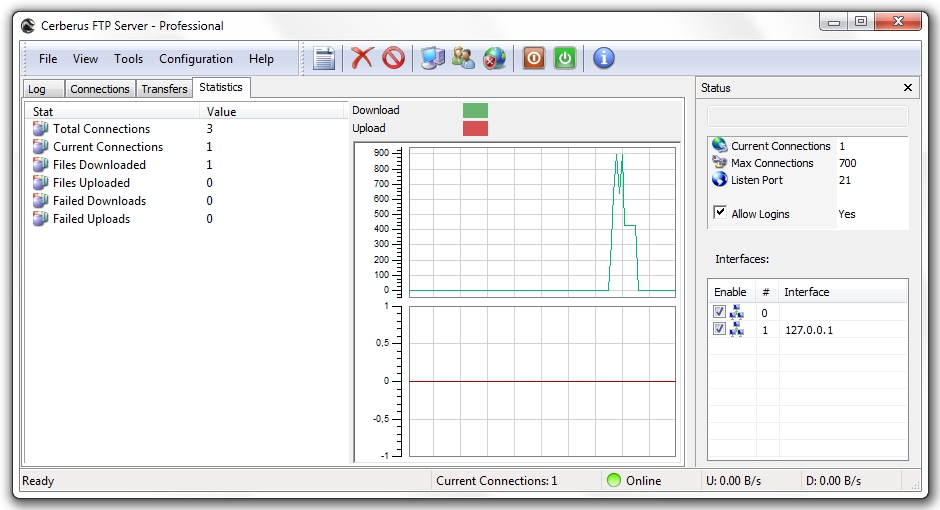Click the globe with red shield icon
This screenshot has height=510, width=940.
495,58
